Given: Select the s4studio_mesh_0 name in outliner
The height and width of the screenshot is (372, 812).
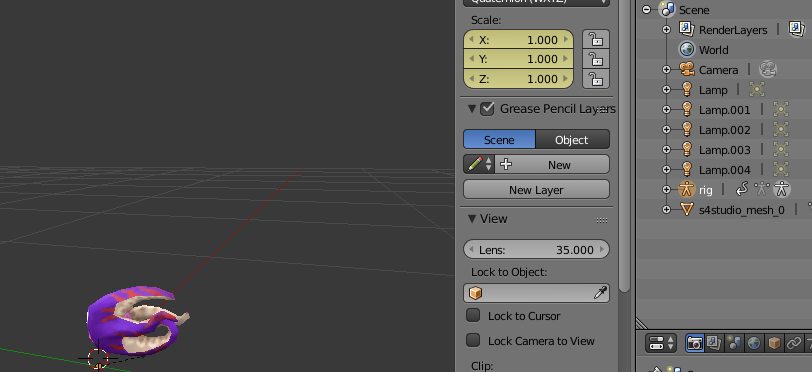Looking at the screenshot, I should click(741, 210).
